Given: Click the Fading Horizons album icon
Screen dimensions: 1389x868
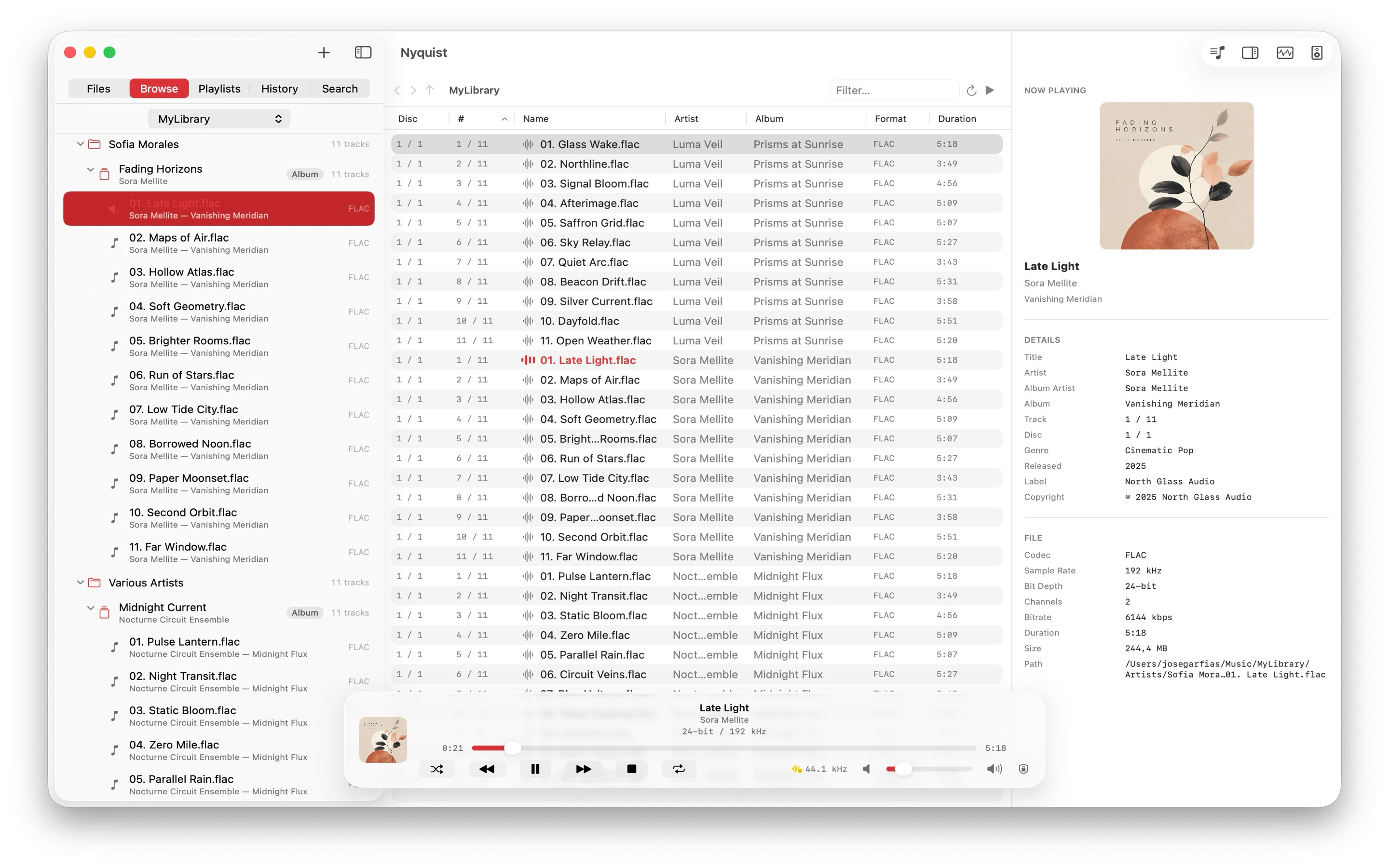Looking at the screenshot, I should pyautogui.click(x=105, y=174).
